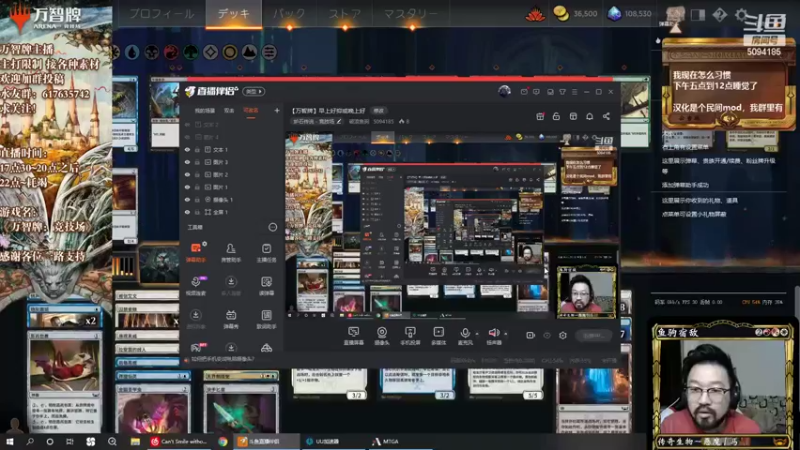Toggle lock on 文本 1 layer
800x450 pixels.
[x=197, y=150]
